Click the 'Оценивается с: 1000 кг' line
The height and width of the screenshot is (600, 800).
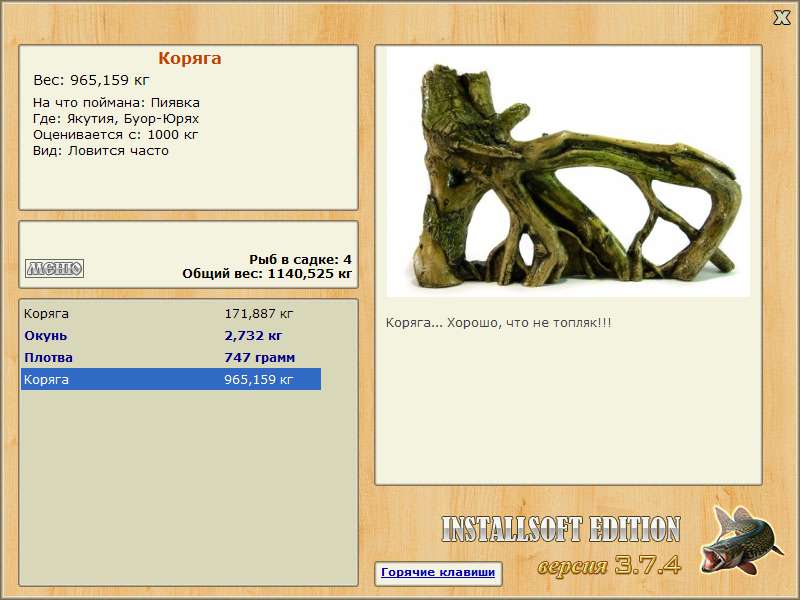point(115,135)
